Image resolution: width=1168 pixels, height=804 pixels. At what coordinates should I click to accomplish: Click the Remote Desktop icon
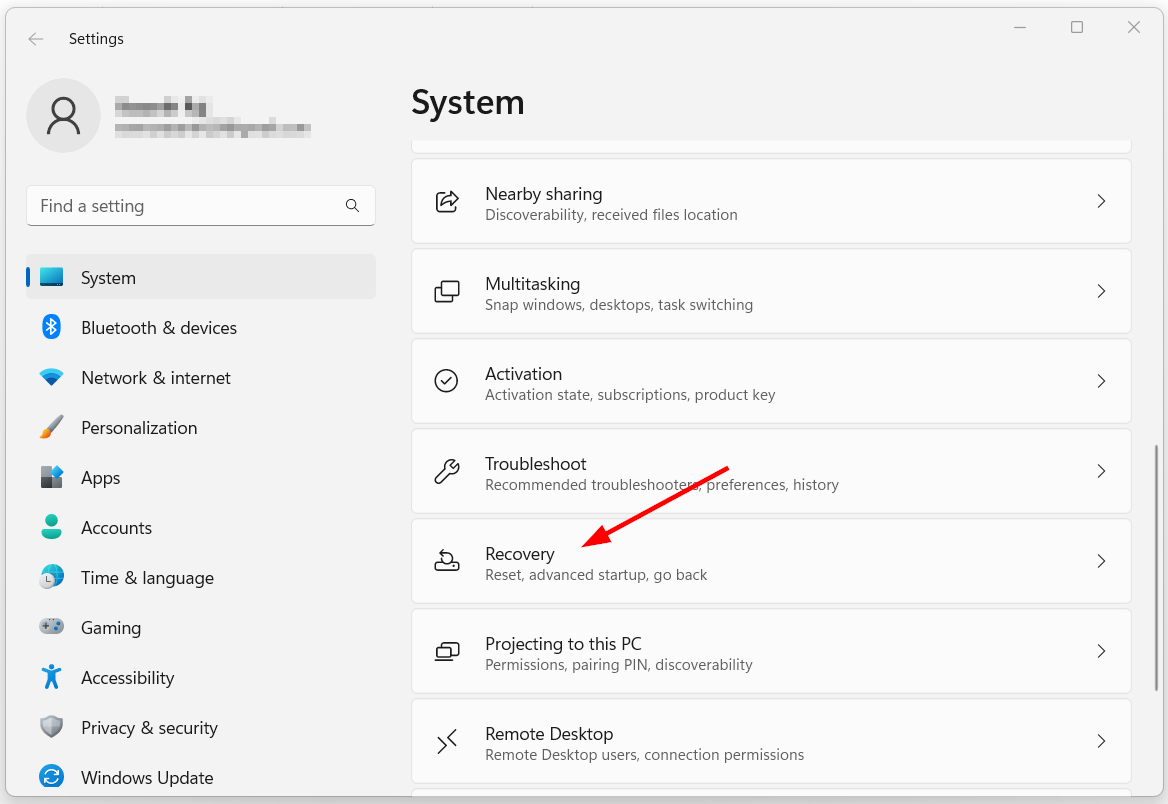click(x=447, y=741)
